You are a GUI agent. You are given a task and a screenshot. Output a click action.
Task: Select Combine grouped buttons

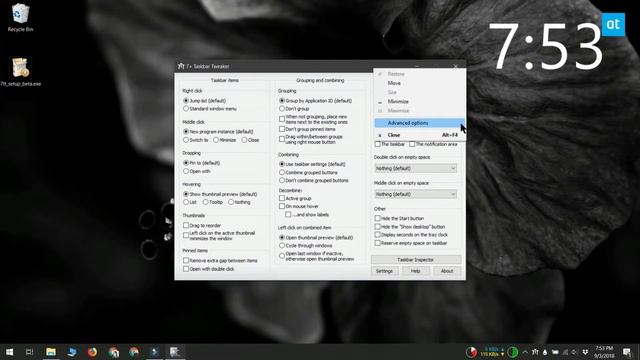pyautogui.click(x=308, y=172)
